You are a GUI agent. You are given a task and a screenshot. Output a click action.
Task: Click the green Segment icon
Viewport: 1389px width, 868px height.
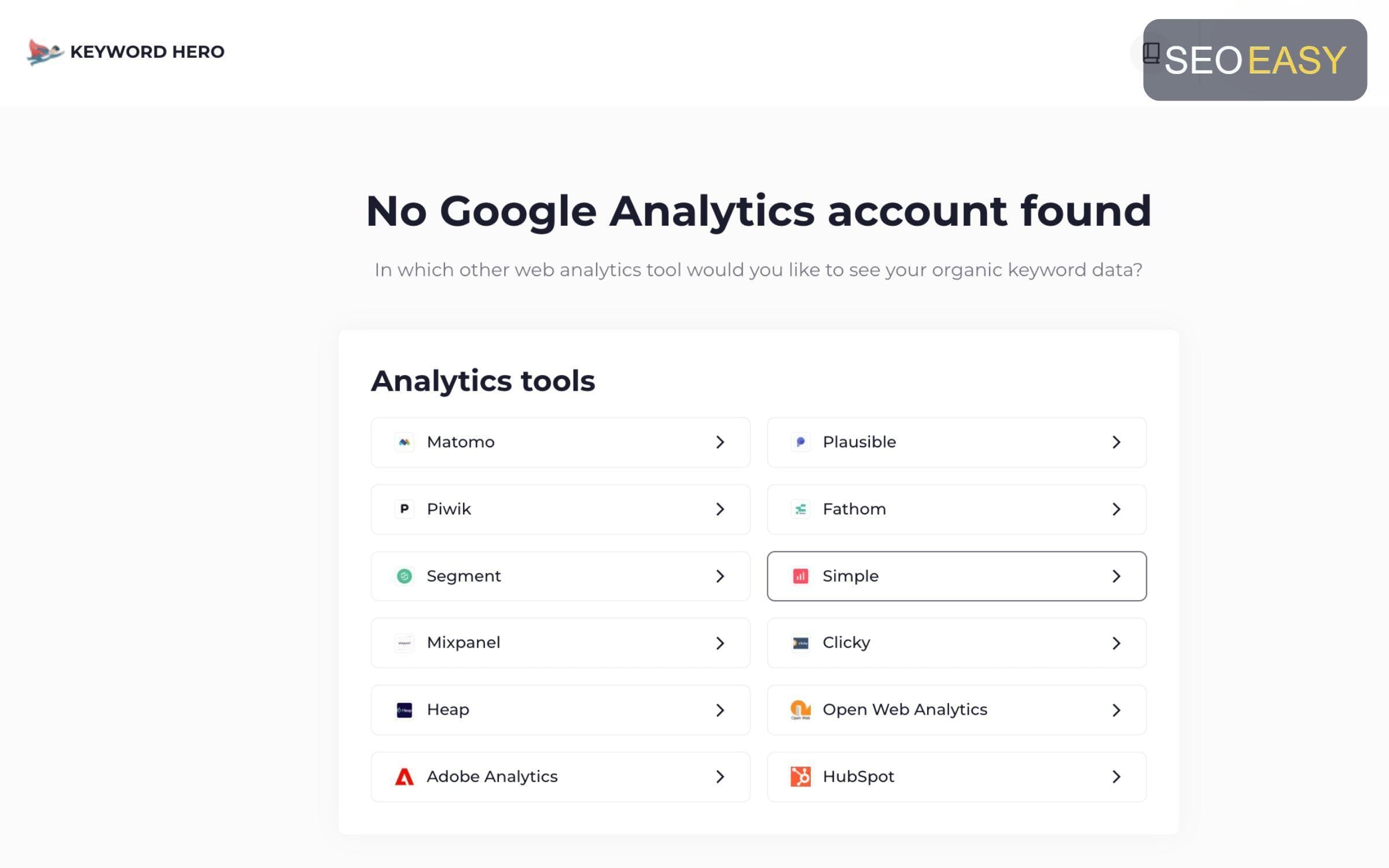(x=404, y=576)
